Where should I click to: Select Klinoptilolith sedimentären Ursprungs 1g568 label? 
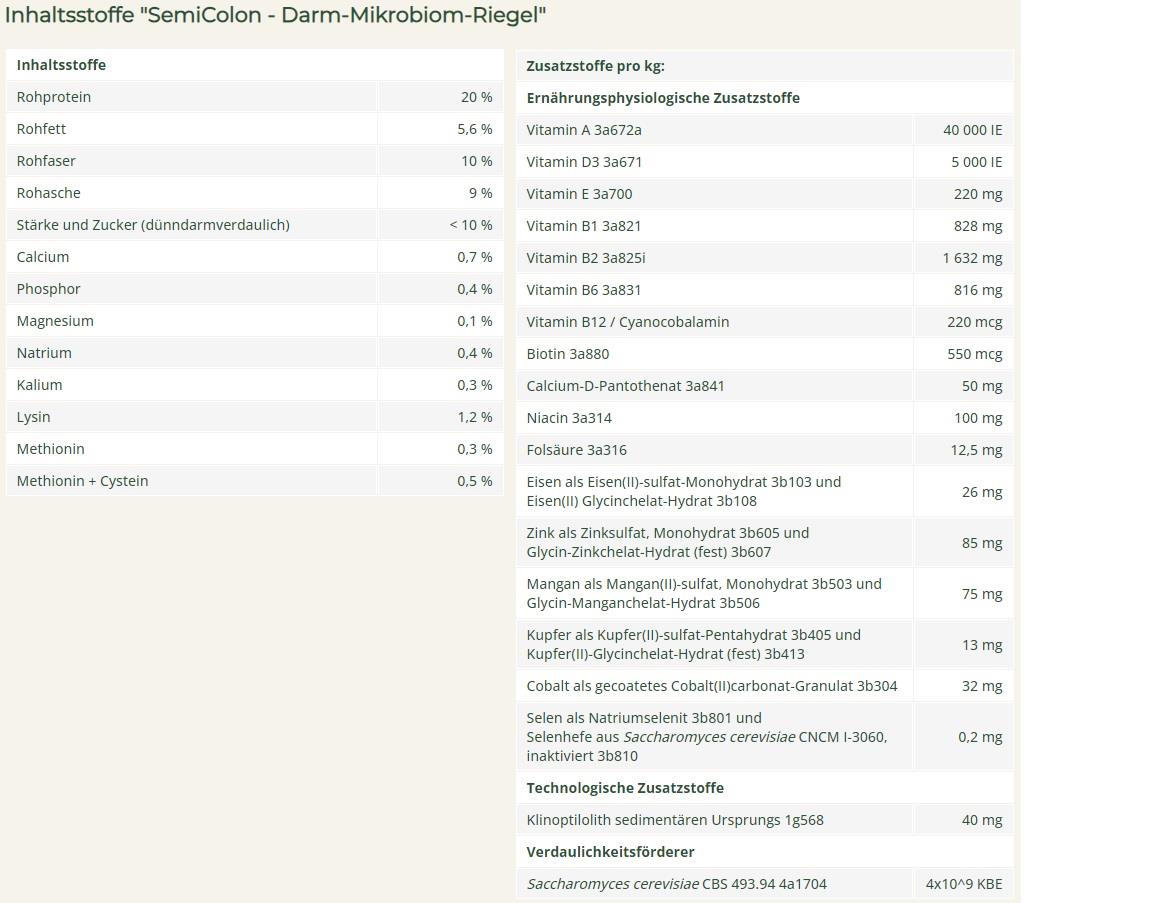[x=674, y=820]
